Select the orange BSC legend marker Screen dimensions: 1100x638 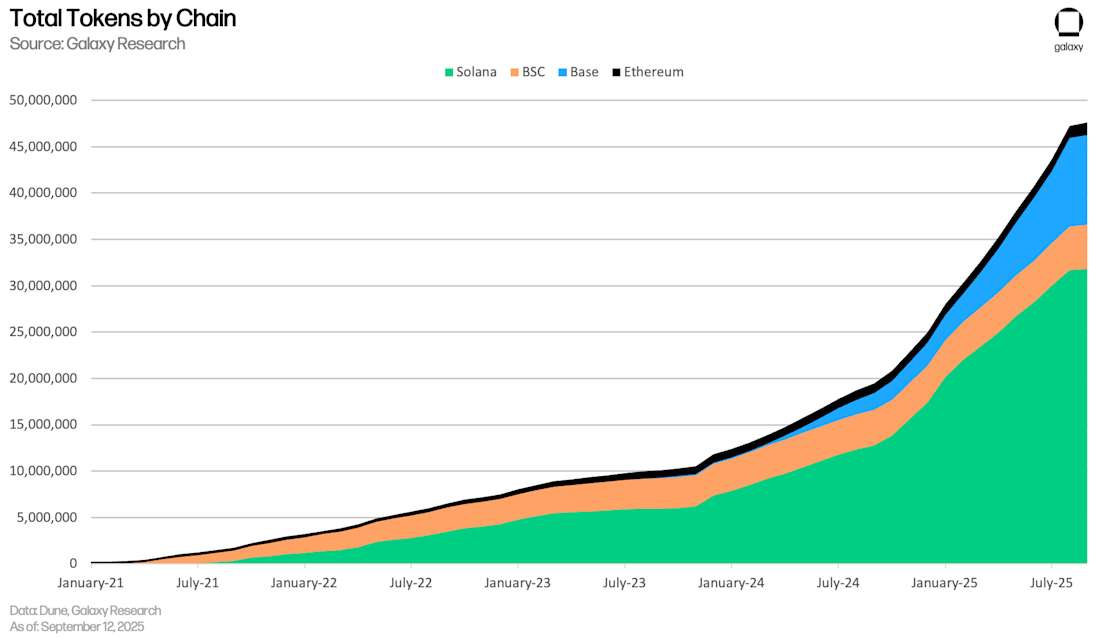pos(514,71)
